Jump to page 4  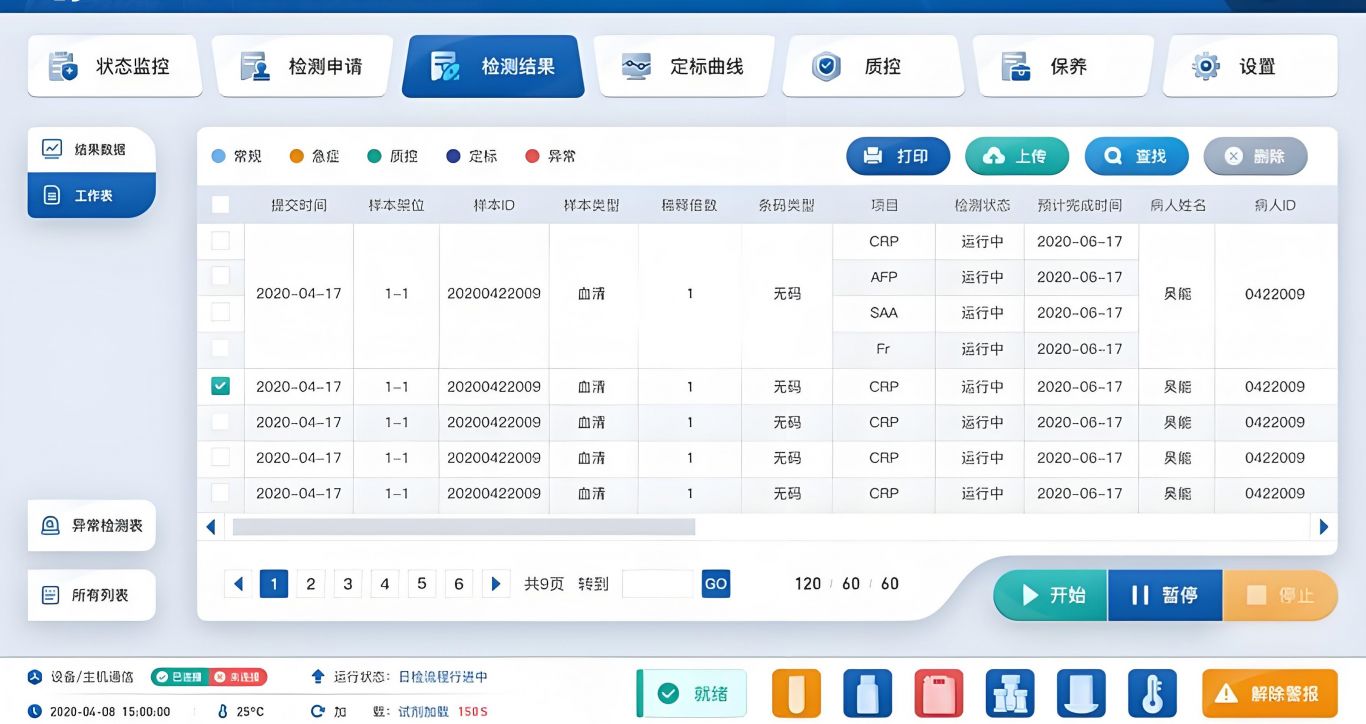click(385, 584)
